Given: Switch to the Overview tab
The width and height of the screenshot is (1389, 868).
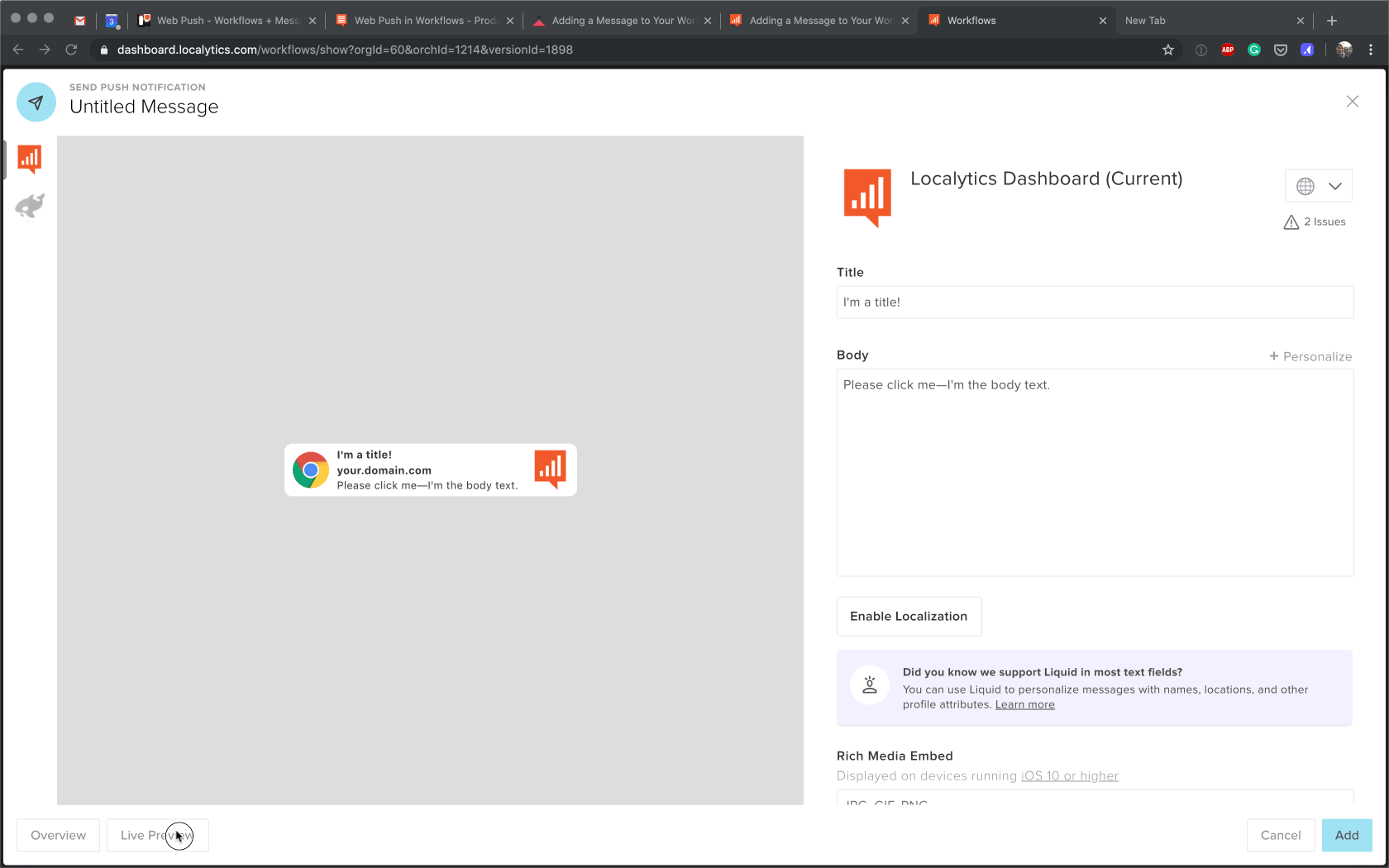Looking at the screenshot, I should tap(58, 835).
